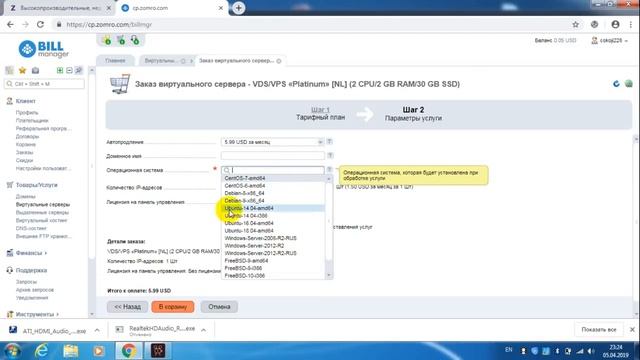Go back to Шаг 1 Тарифный план
This screenshot has width=640, height=360.
point(320,113)
